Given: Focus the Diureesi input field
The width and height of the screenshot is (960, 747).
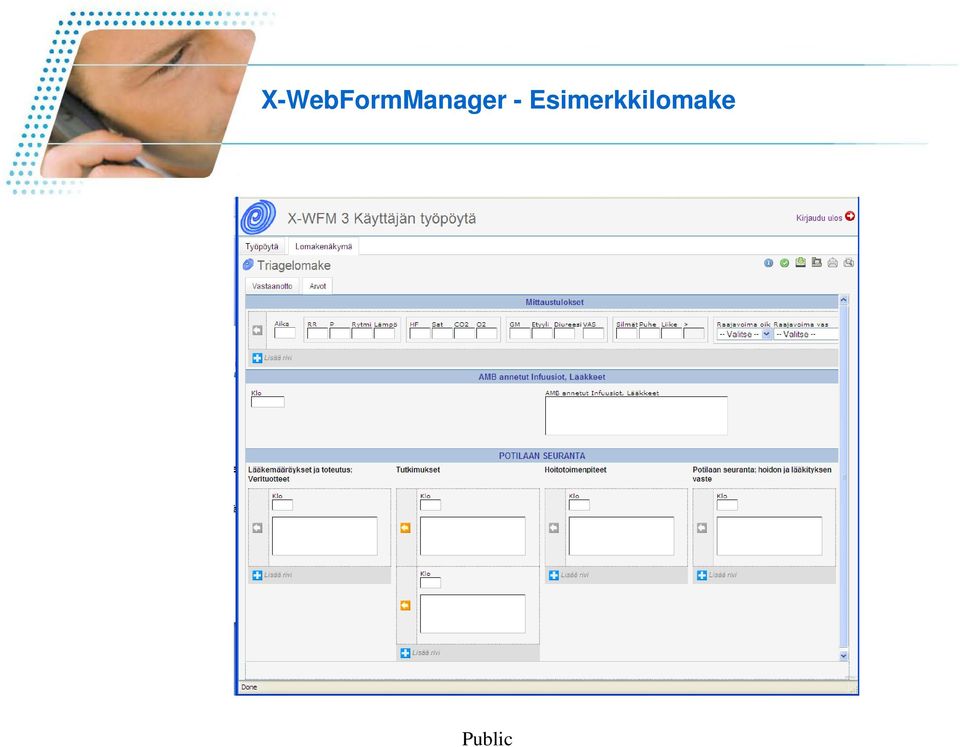Looking at the screenshot, I should pyautogui.click(x=564, y=334).
